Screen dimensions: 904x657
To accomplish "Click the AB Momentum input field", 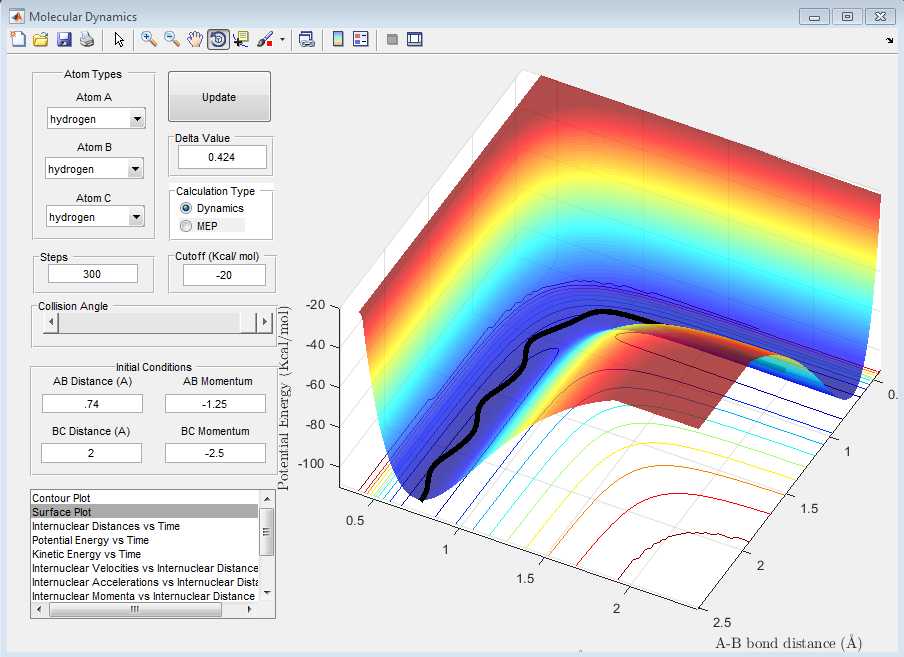I will 216,403.
